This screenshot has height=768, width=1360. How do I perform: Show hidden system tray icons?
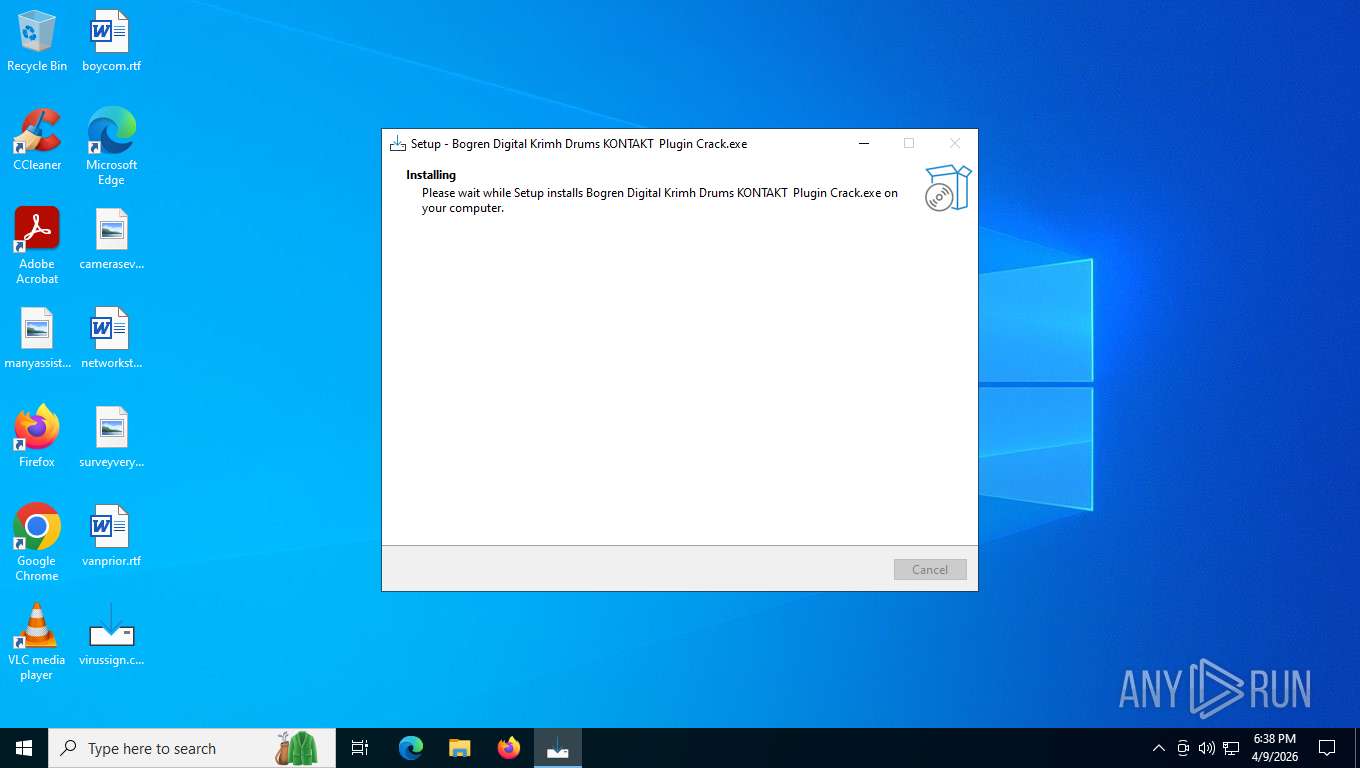tap(1159, 748)
